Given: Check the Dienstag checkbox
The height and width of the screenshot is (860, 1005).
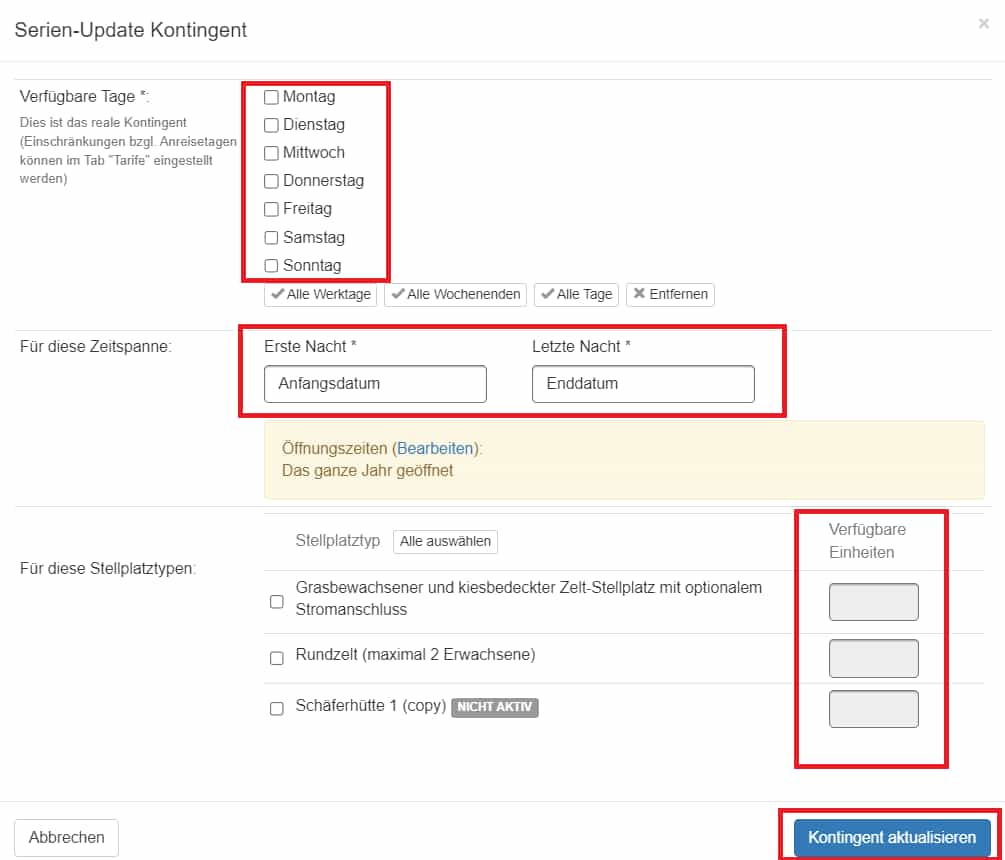Looking at the screenshot, I should tap(271, 125).
